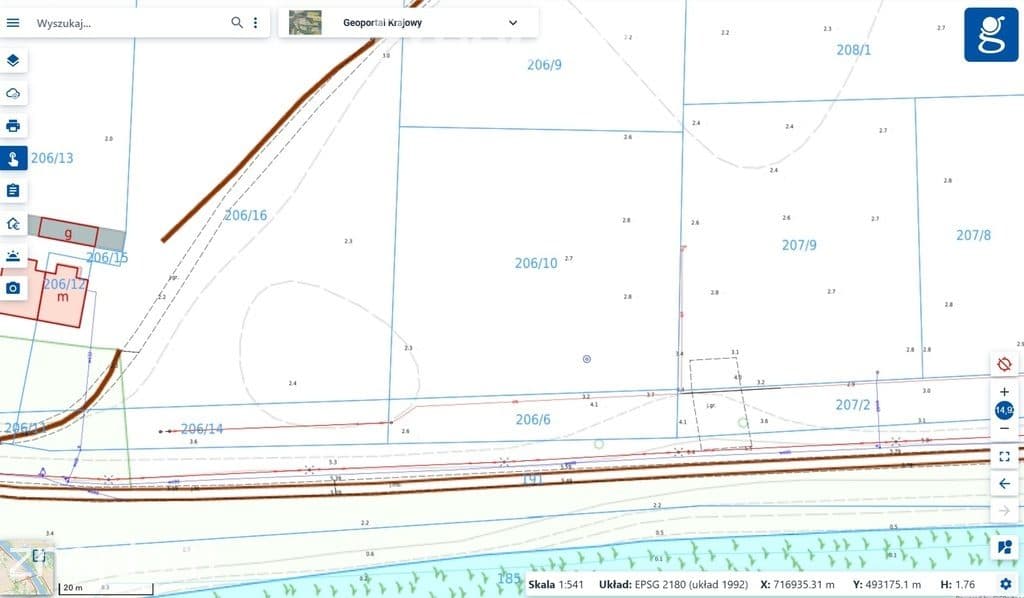Screen dimensions: 1024x598
Task: Click parcel label 206/14
Action: (202, 429)
